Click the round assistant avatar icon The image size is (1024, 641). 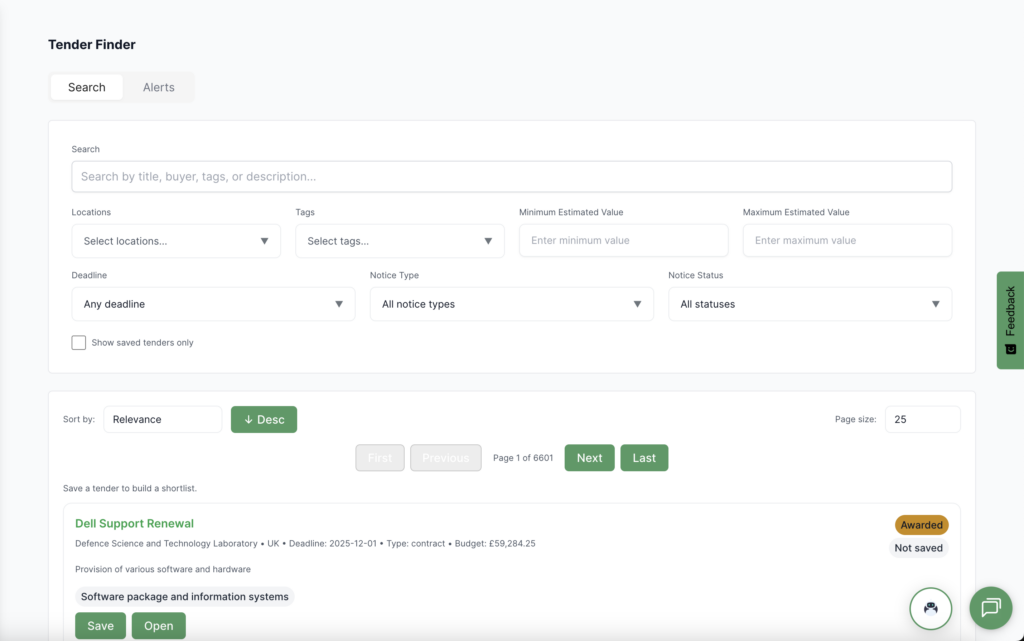tap(930, 607)
